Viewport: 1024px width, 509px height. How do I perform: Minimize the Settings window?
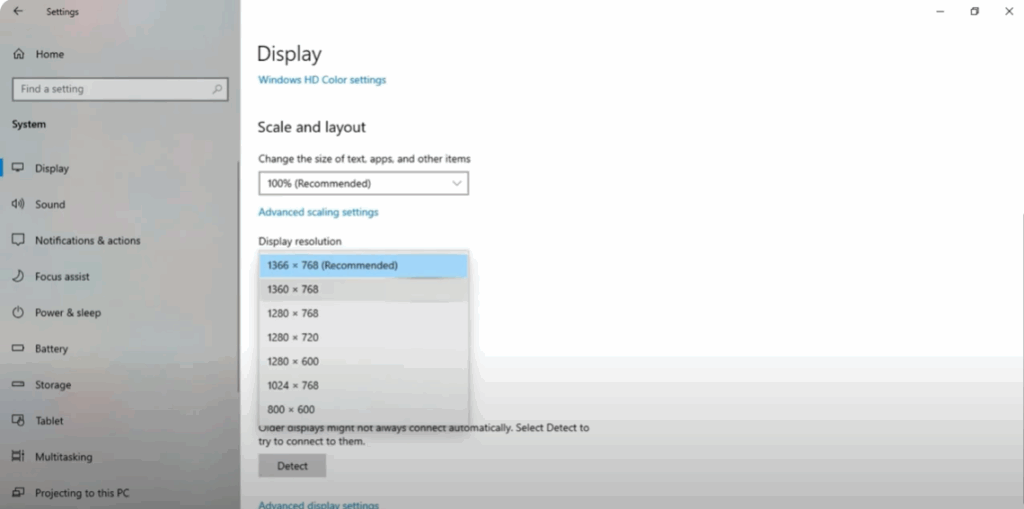pyautogui.click(x=940, y=12)
